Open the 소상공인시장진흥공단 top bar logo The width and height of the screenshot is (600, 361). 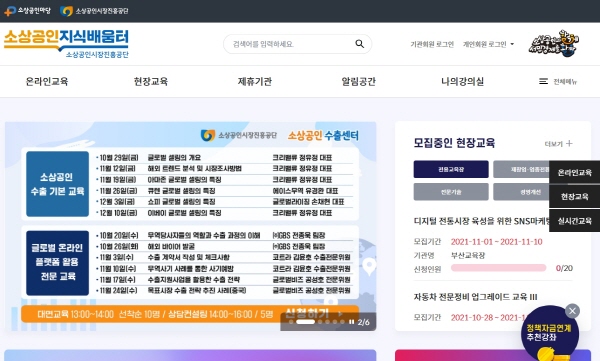[x=94, y=11]
